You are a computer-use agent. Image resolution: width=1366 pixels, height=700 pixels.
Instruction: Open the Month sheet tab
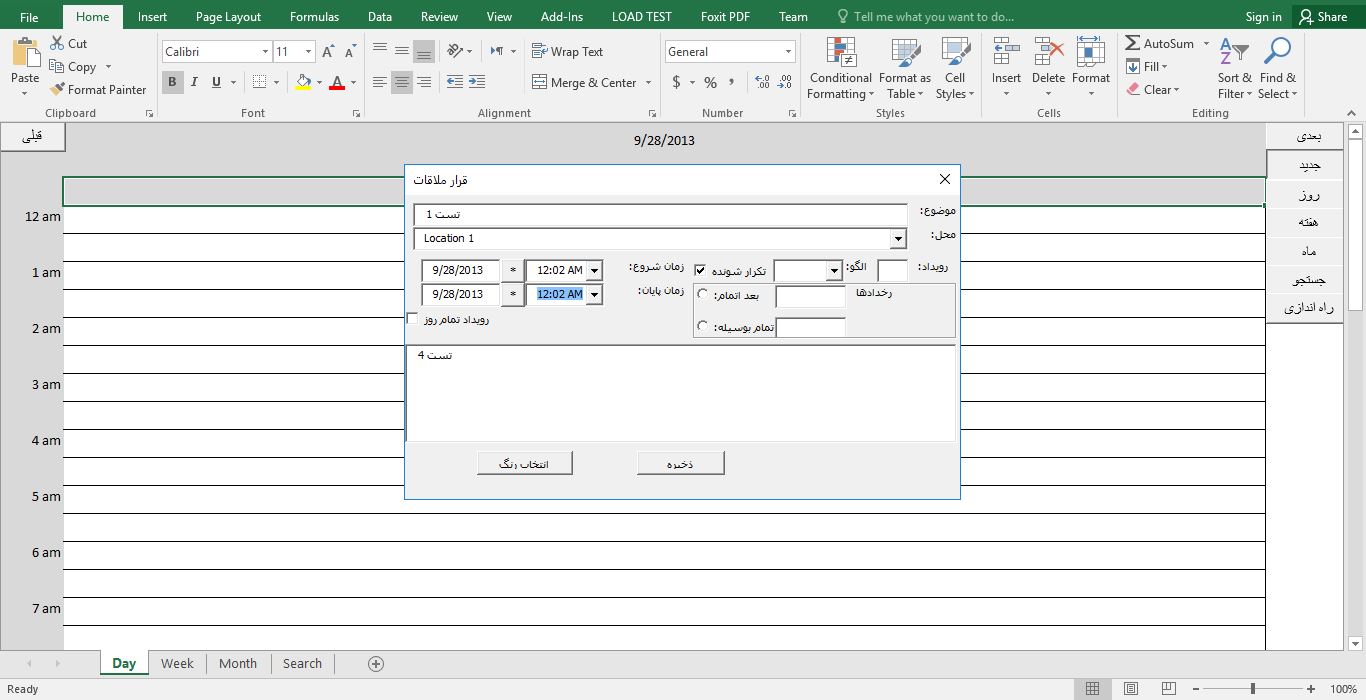click(238, 663)
